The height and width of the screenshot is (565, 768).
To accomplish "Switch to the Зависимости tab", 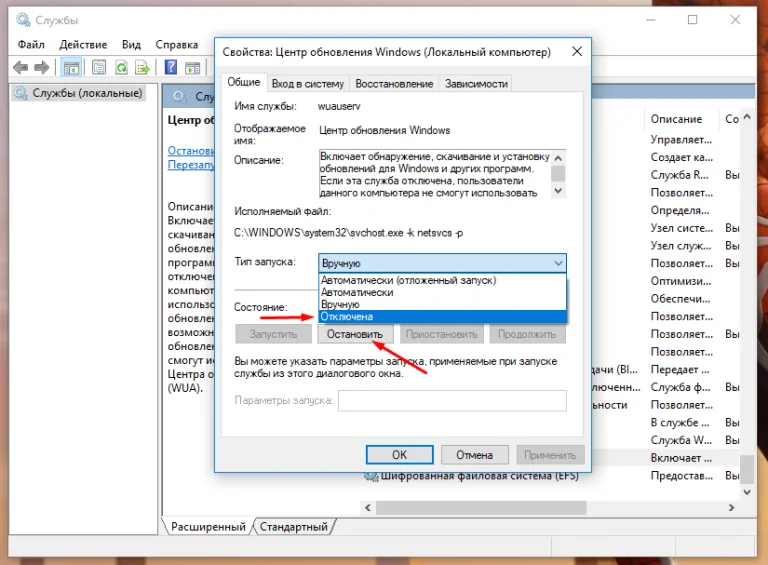I will point(476,84).
